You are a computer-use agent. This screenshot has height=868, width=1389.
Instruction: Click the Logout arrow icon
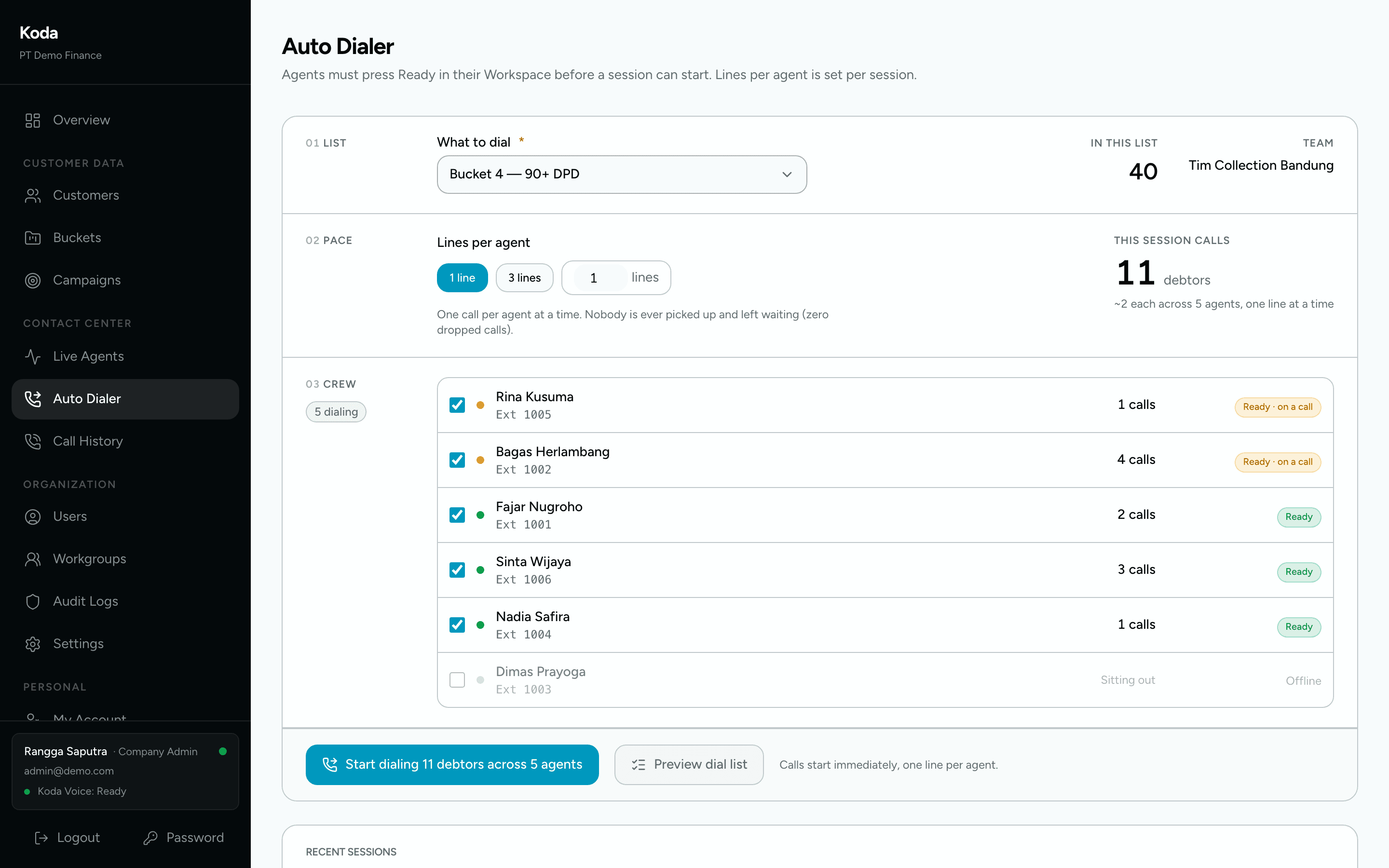tap(41, 838)
